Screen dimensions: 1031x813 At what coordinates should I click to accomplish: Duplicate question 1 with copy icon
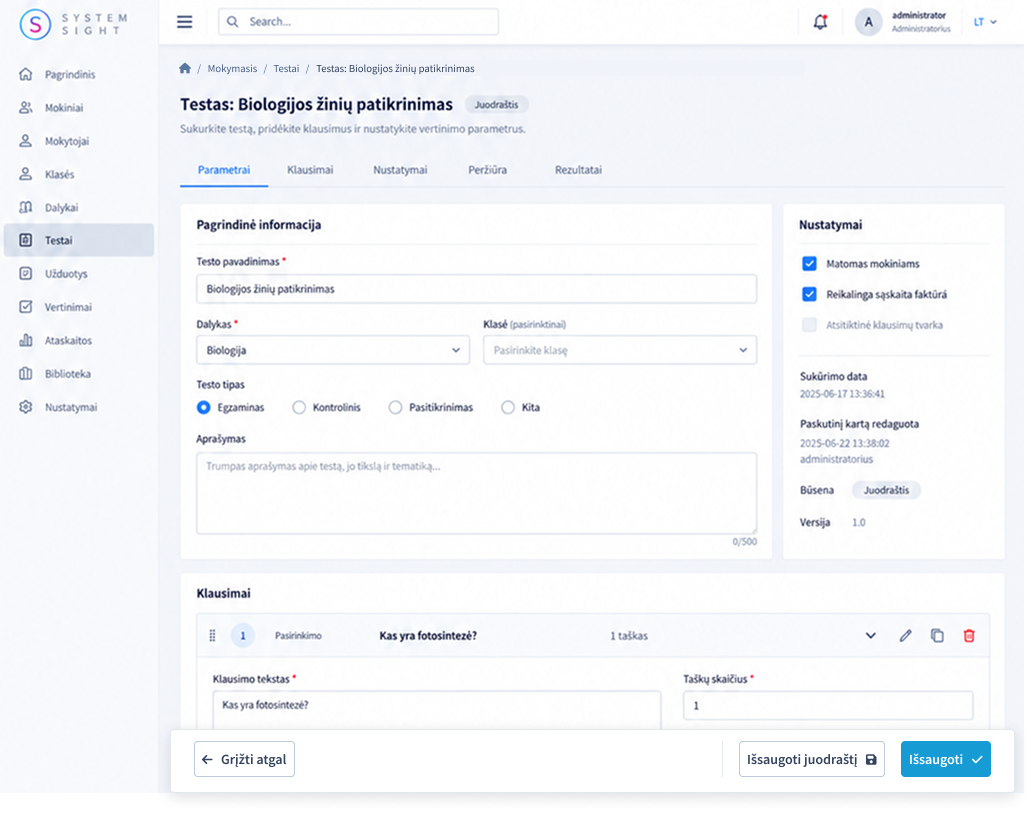pos(937,635)
